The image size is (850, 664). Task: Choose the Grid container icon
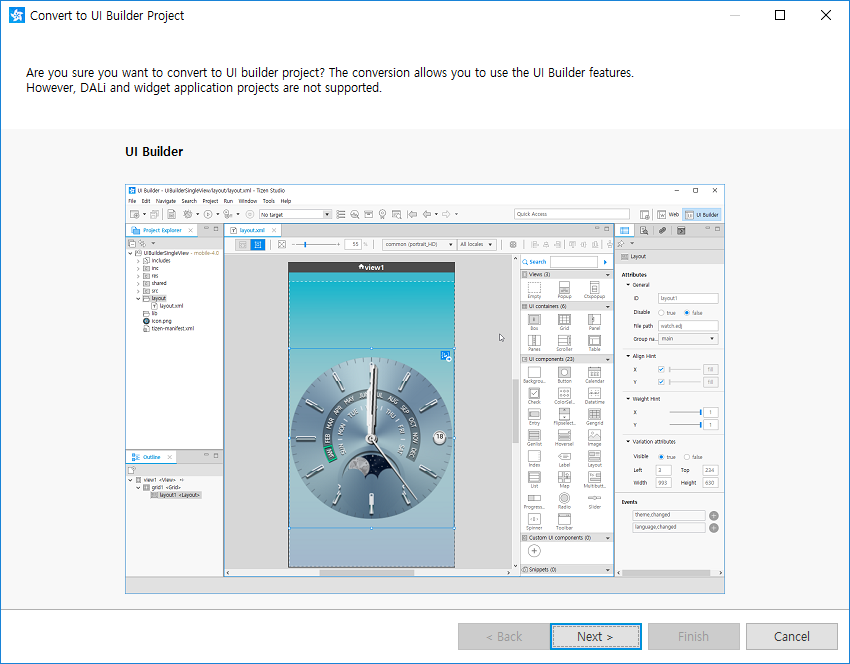[564, 319]
